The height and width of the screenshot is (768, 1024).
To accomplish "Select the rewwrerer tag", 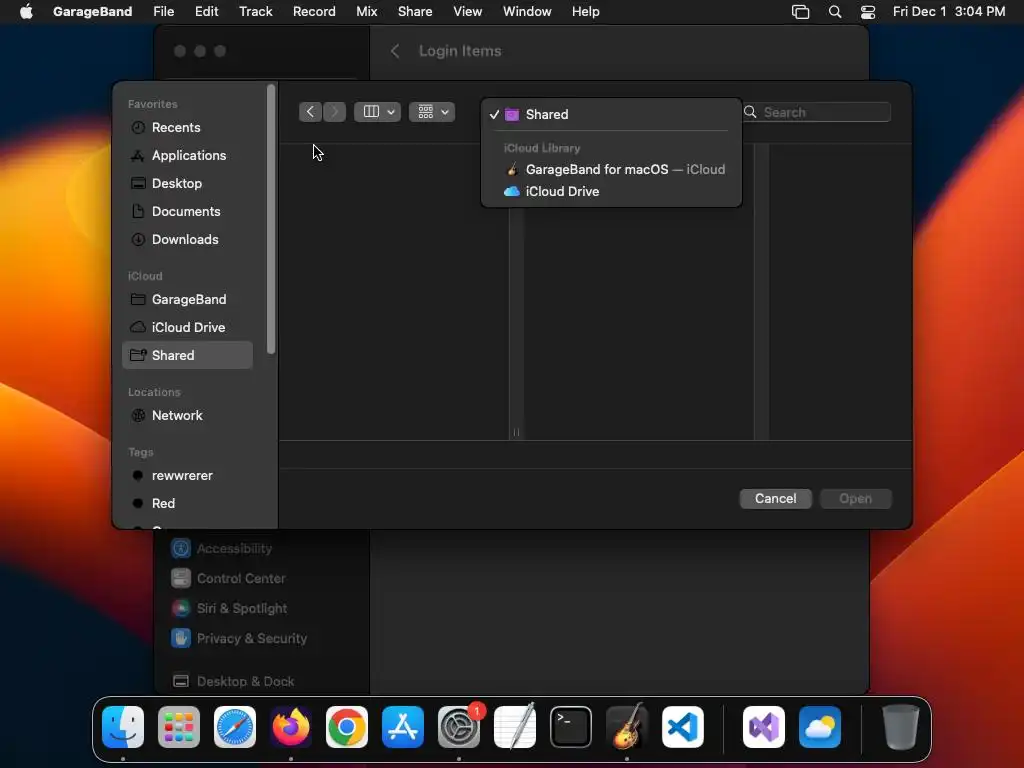I will click(187, 475).
